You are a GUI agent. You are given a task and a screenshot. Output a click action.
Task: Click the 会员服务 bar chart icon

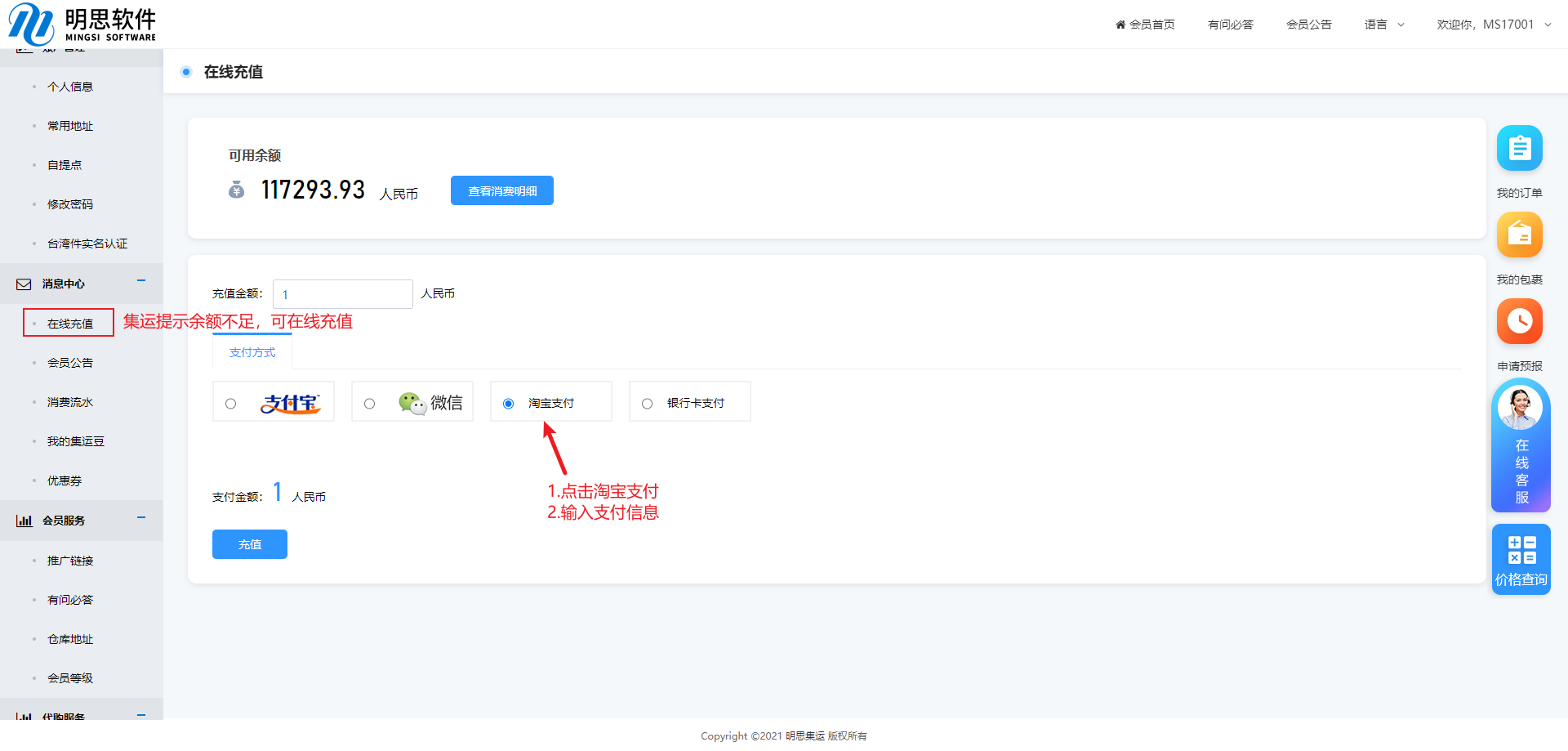pos(24,521)
